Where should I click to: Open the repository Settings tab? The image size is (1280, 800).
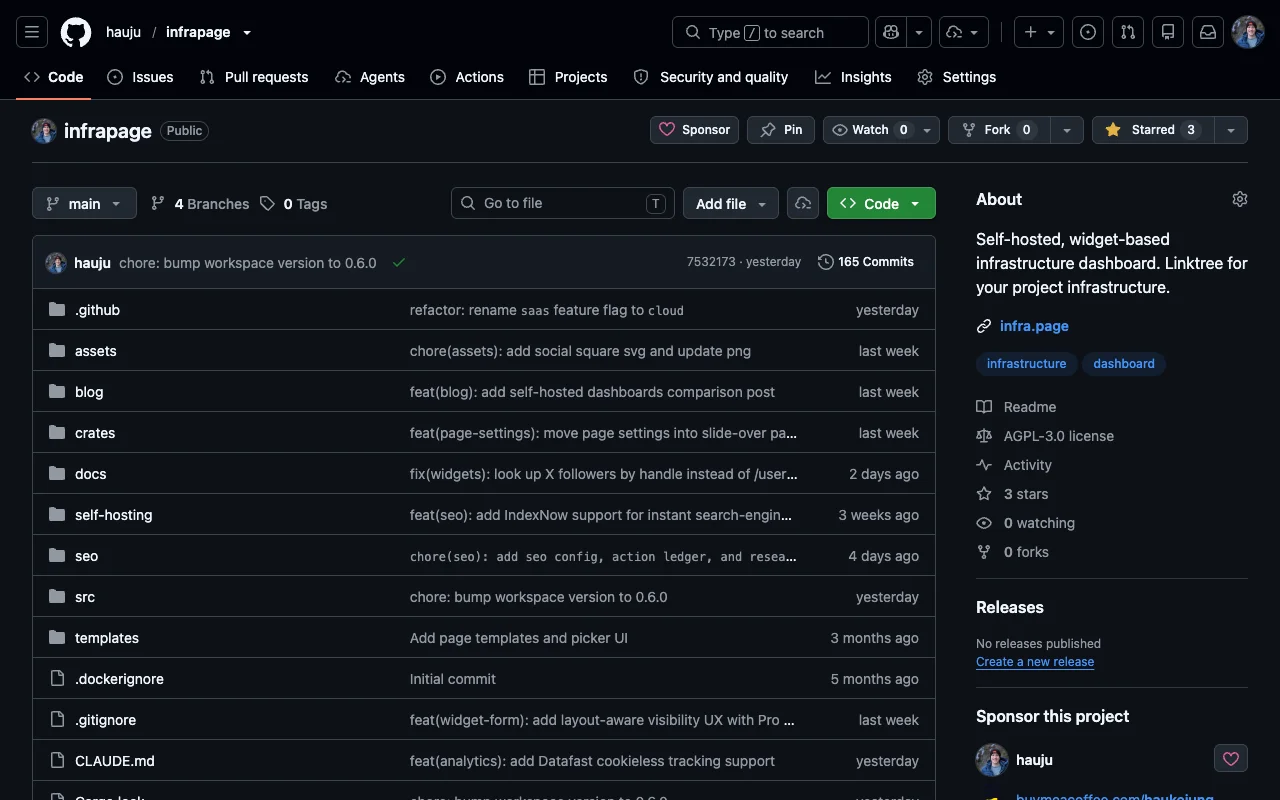tap(957, 77)
